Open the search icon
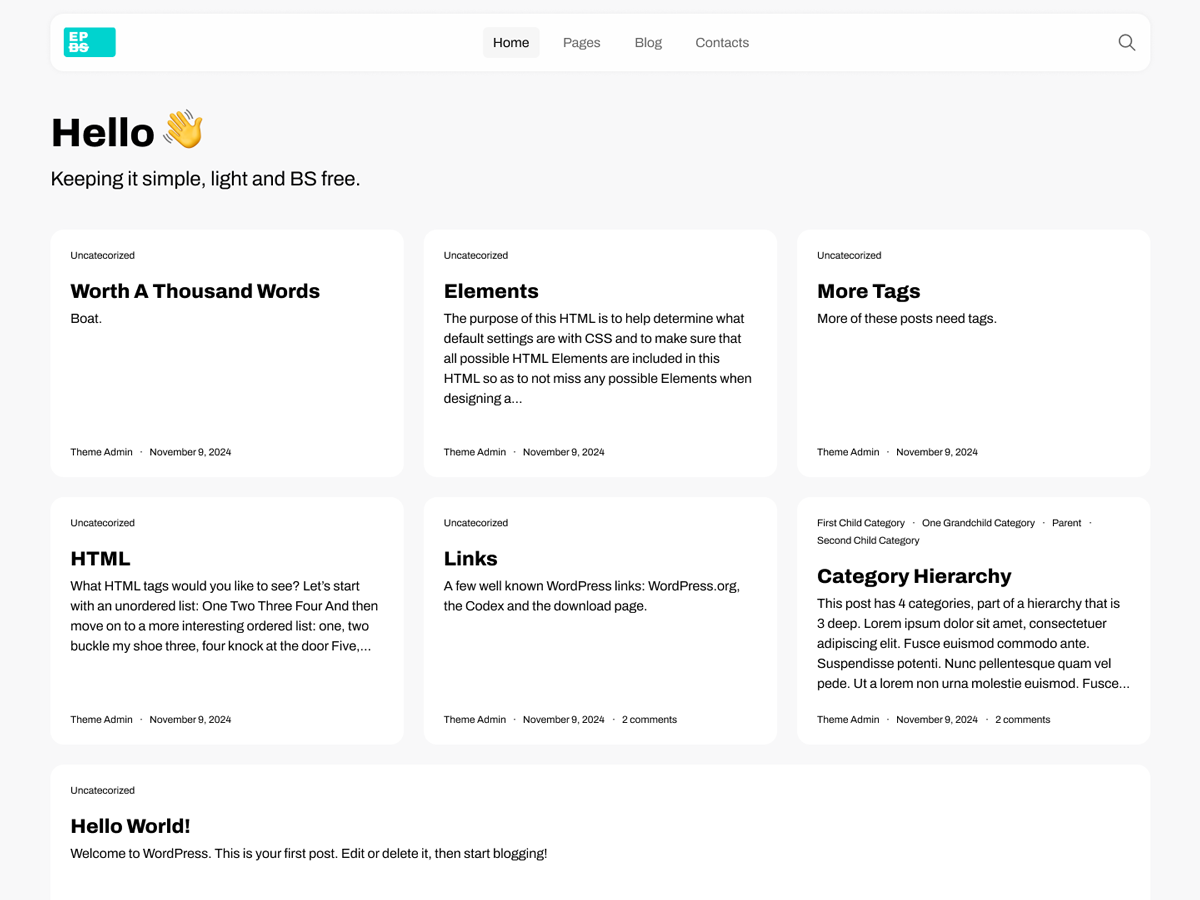The width and height of the screenshot is (1200, 900). click(1126, 42)
